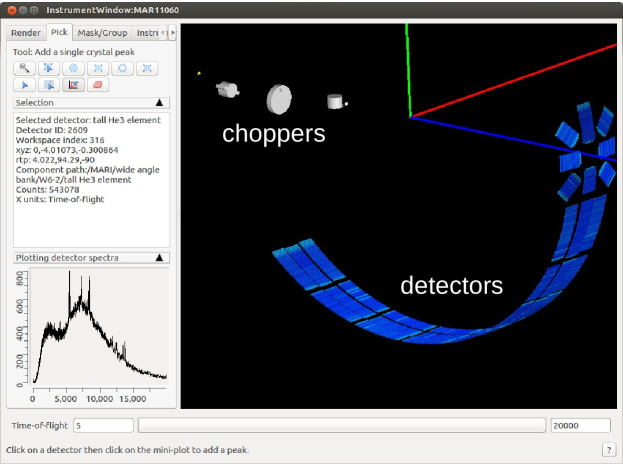Open the Mask/Group tab
Viewport: 623px width, 467px height.
pos(102,33)
